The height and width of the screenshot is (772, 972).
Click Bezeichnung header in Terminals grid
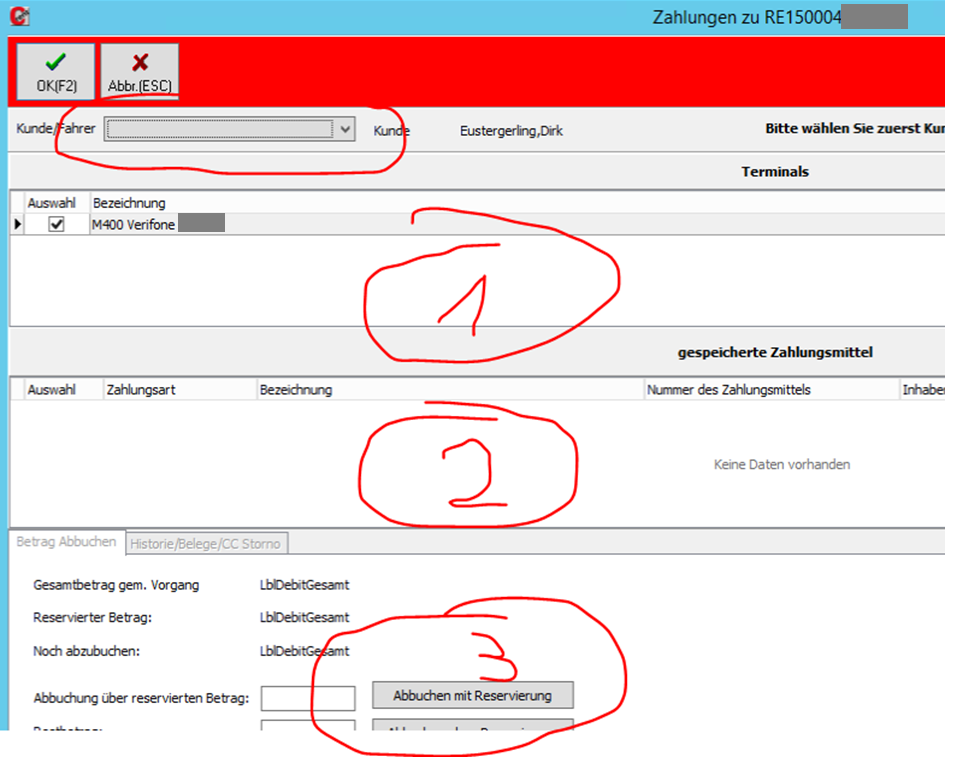point(129,203)
